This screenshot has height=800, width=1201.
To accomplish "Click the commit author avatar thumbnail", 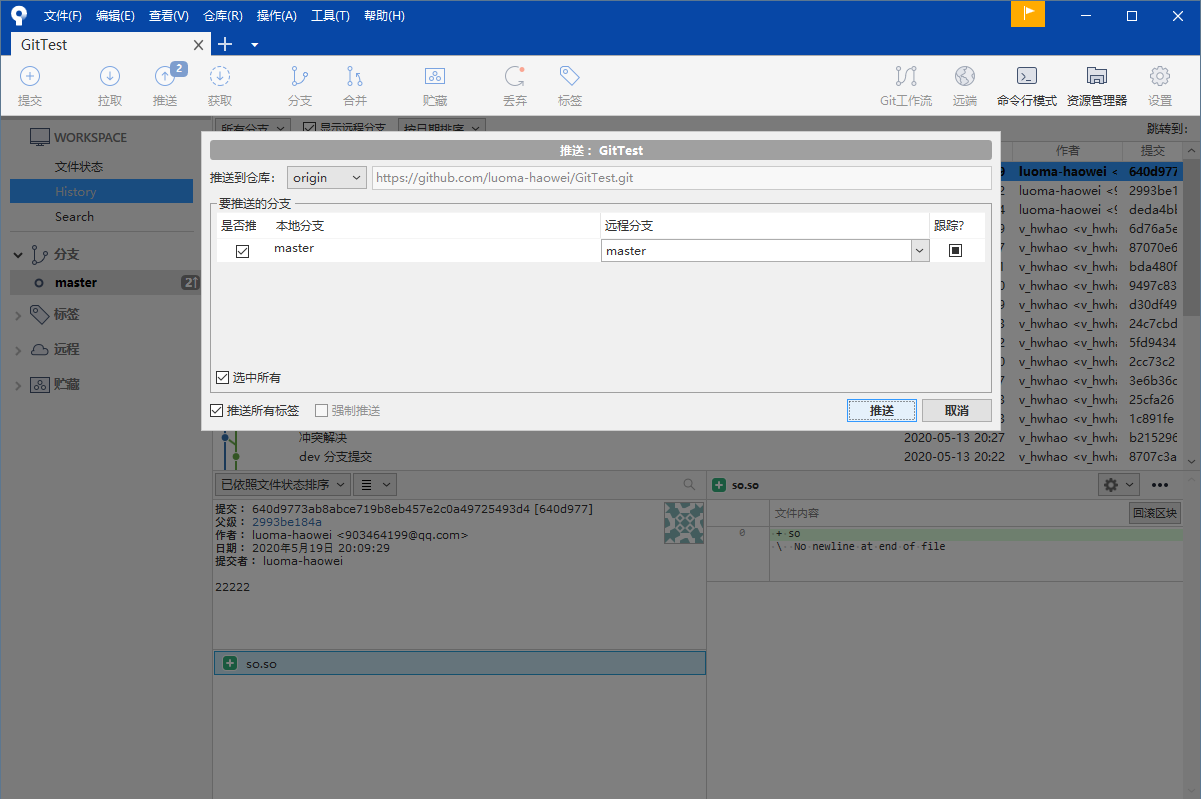I will [684, 522].
